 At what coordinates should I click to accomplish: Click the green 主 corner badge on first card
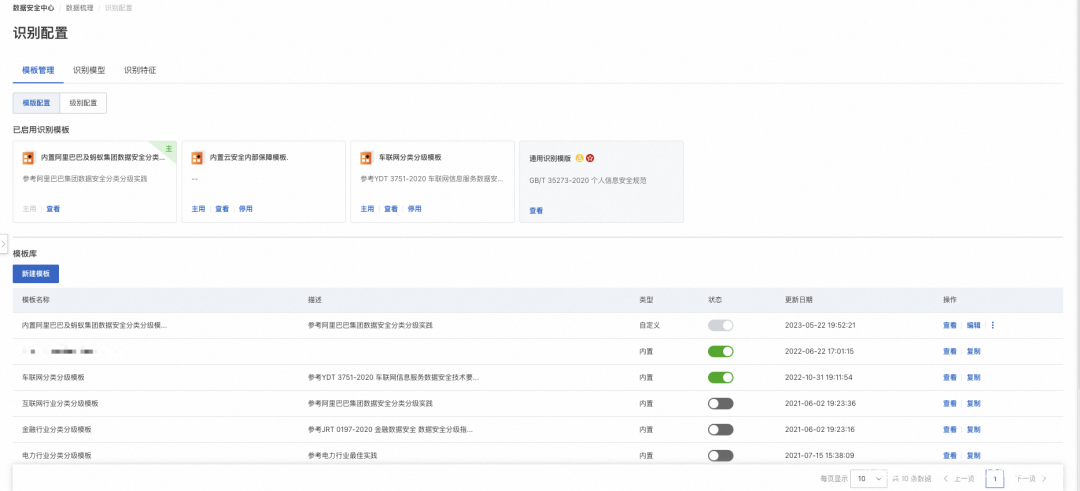168,148
